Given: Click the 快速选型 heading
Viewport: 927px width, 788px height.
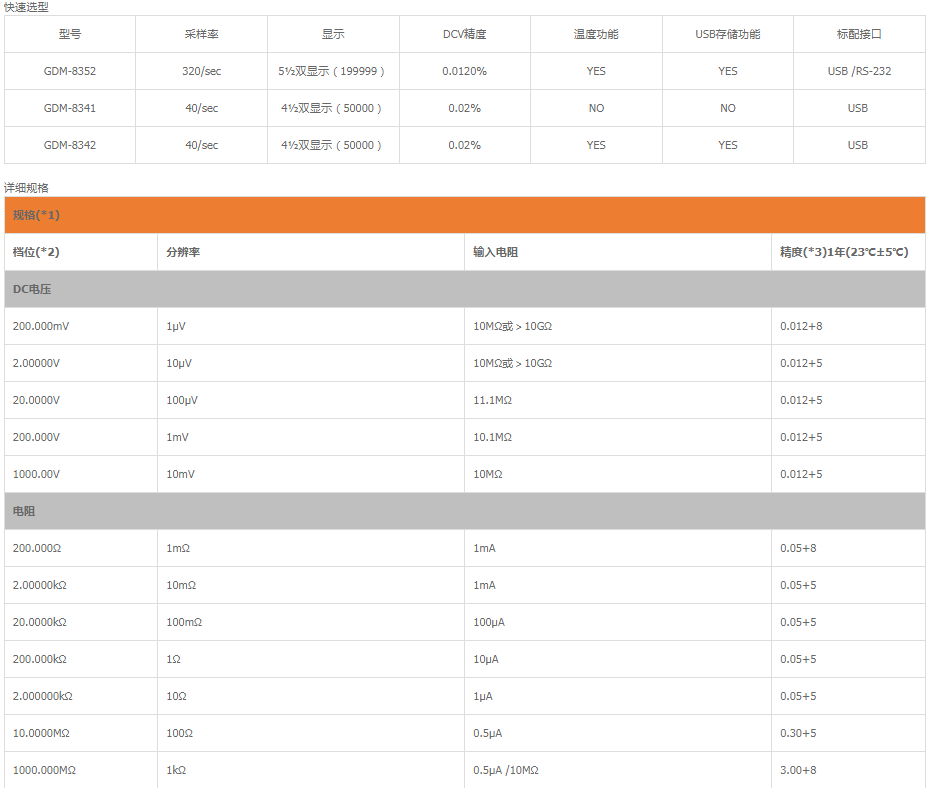Looking at the screenshot, I should (26, 7).
